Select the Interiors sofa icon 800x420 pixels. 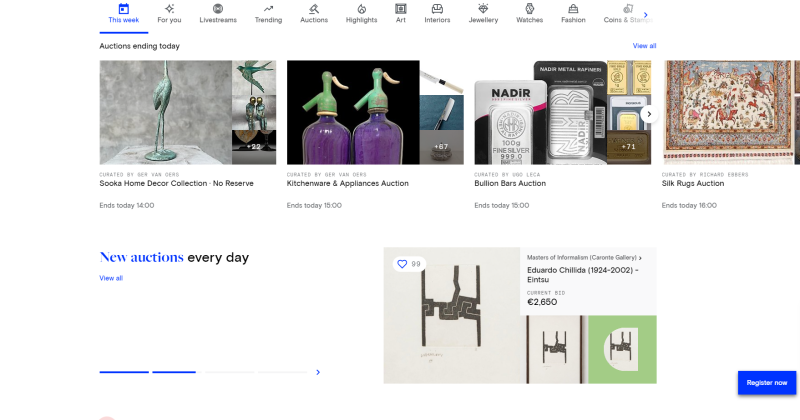pos(437,9)
